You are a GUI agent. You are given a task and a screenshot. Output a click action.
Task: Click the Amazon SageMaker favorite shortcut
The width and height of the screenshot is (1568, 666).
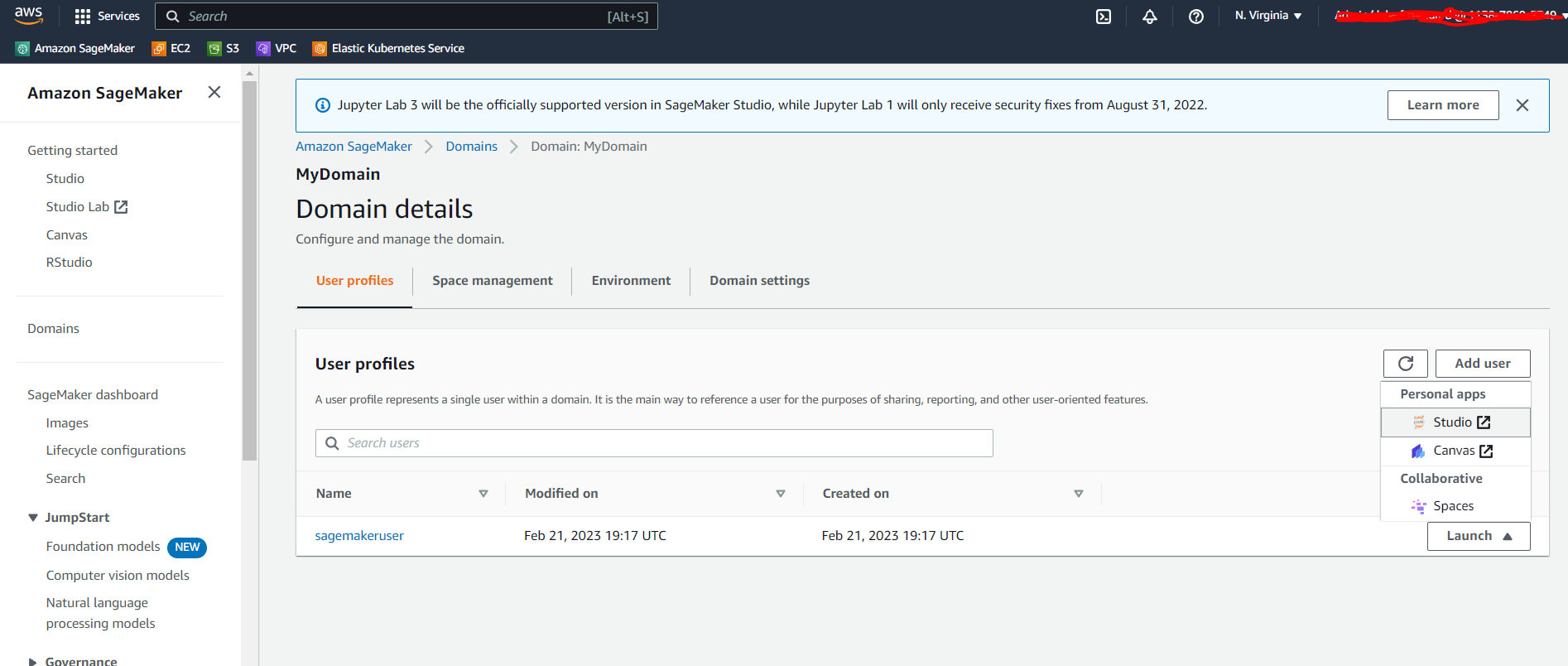click(75, 48)
